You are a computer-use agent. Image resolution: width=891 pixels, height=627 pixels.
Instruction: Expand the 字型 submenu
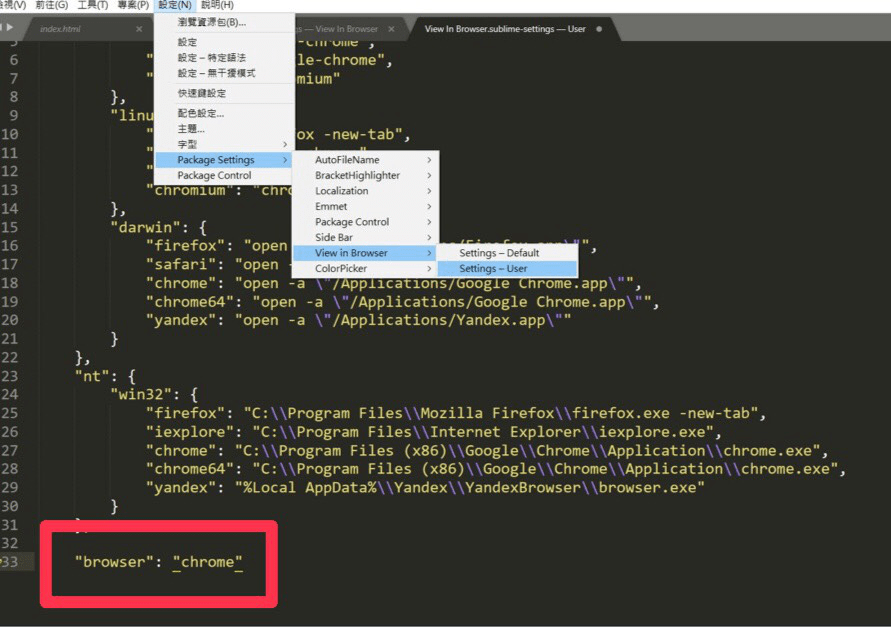pyautogui.click(x=224, y=144)
